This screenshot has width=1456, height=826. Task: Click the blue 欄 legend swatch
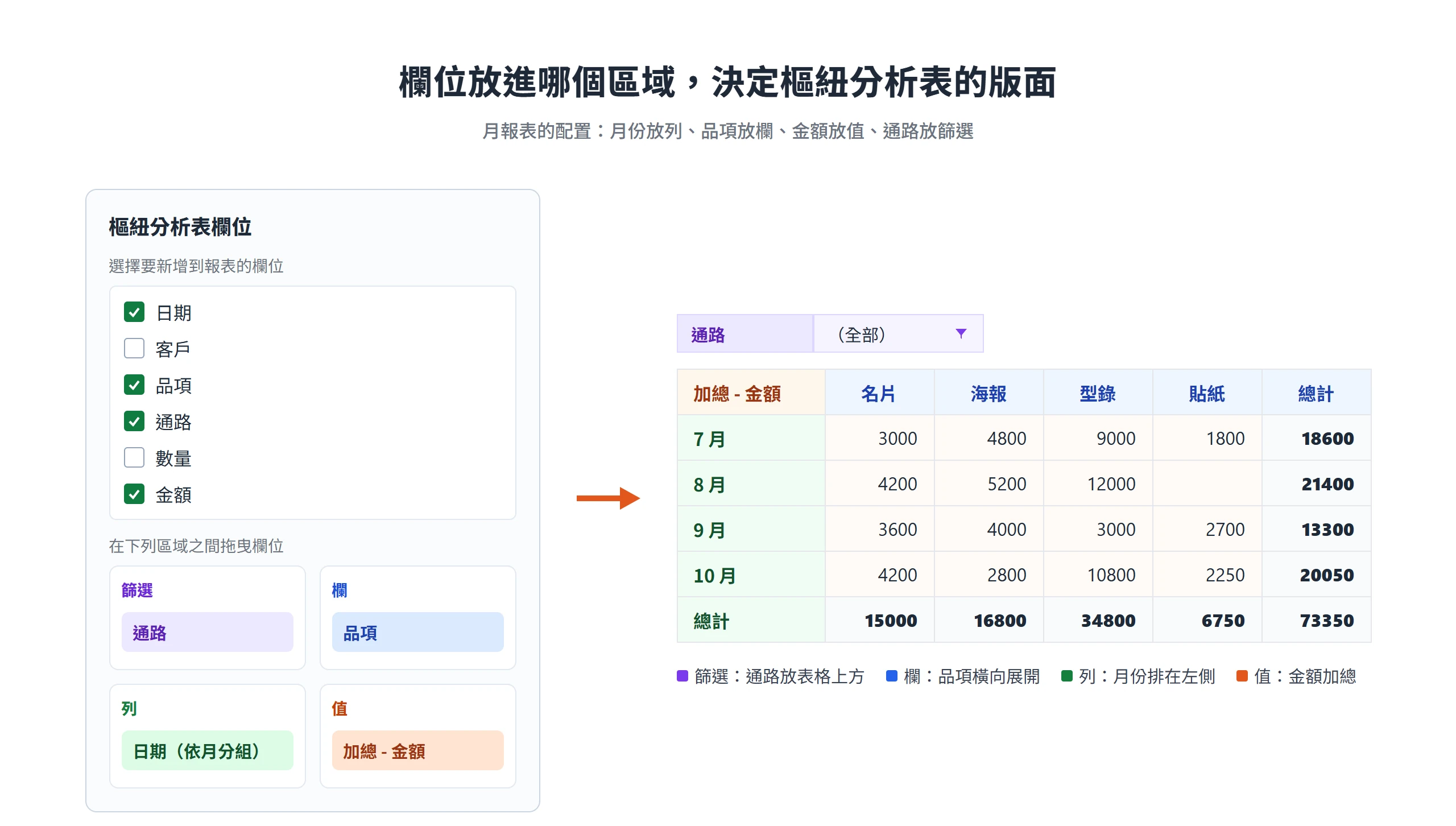[x=892, y=676]
